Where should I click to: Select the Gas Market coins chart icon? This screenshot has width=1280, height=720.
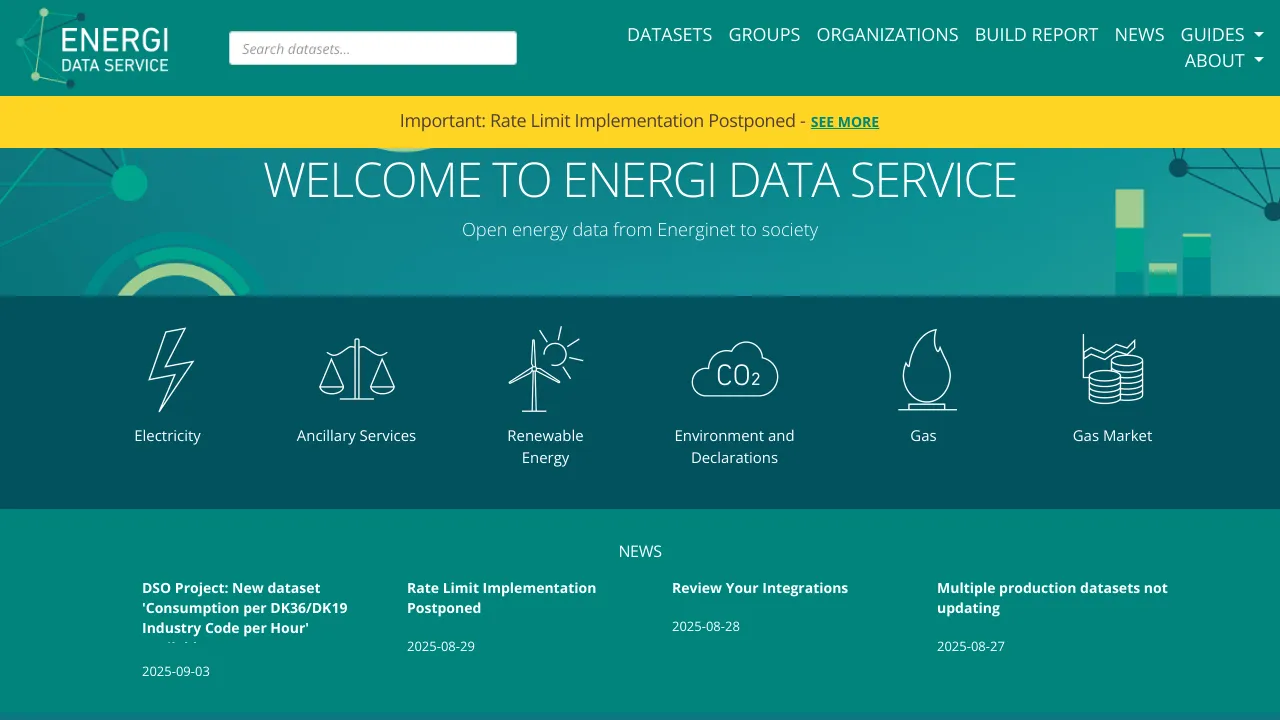tap(1113, 369)
